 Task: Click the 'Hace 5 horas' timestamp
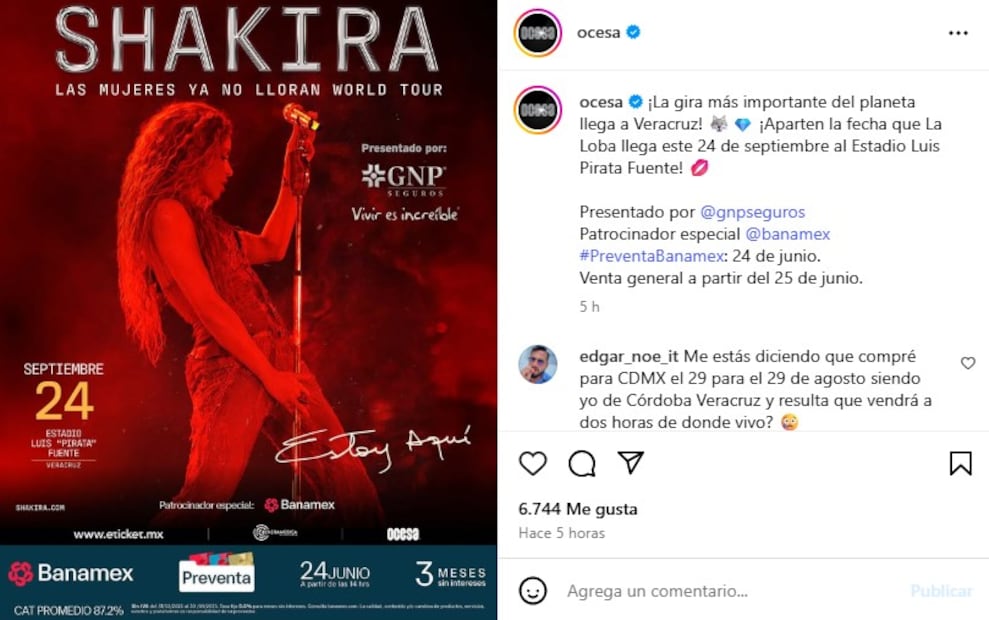(x=561, y=533)
